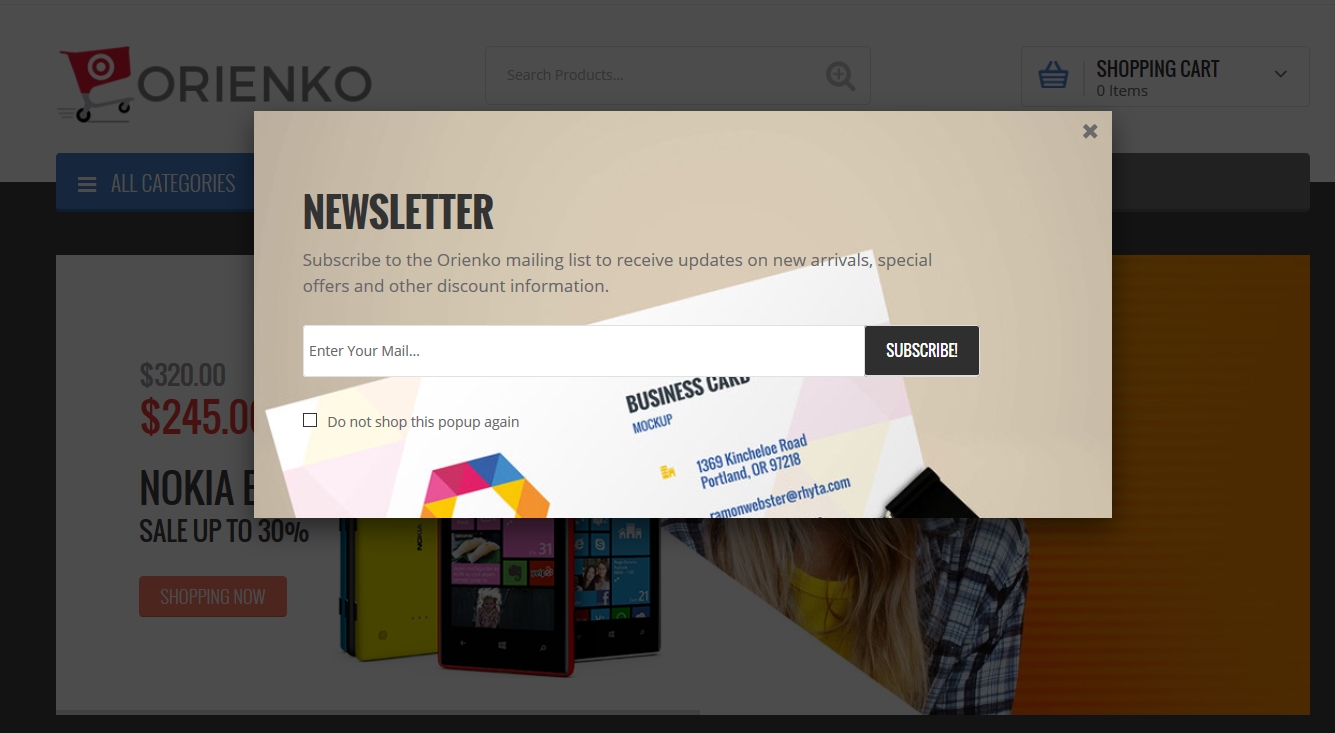Click the Subscribe! button
Screen dimensions: 1335x733
tap(922, 351)
